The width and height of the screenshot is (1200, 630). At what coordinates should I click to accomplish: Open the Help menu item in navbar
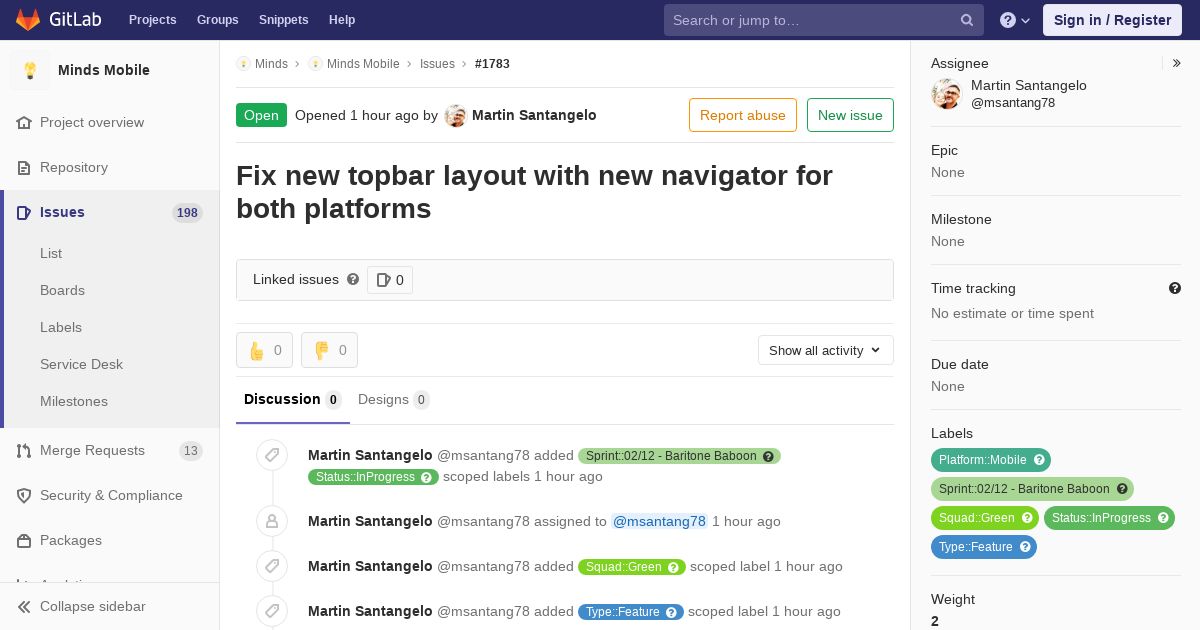click(342, 20)
